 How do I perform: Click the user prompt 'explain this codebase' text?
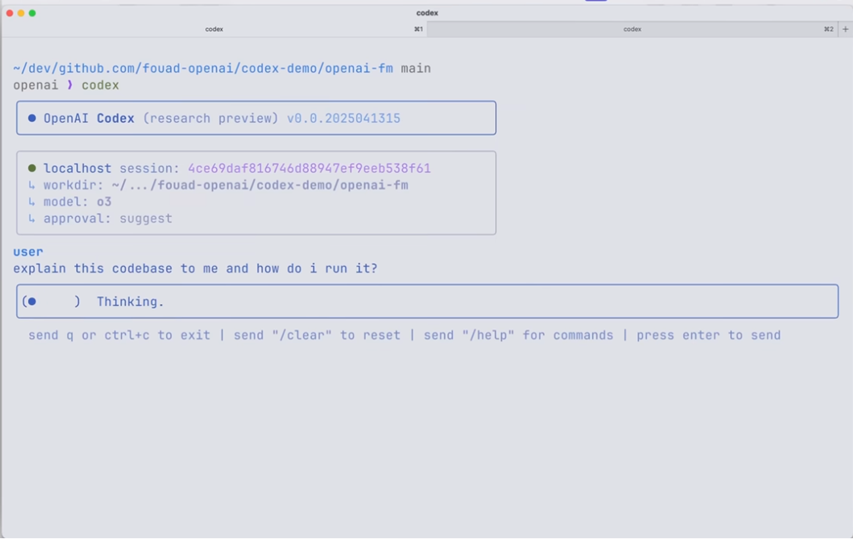[195, 269]
